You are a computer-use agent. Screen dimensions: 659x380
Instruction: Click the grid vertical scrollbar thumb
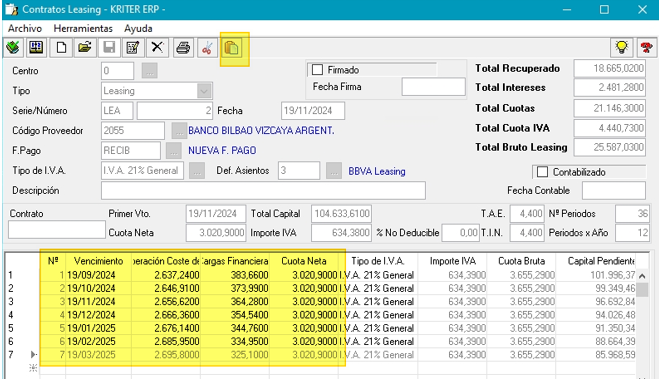click(x=642, y=290)
